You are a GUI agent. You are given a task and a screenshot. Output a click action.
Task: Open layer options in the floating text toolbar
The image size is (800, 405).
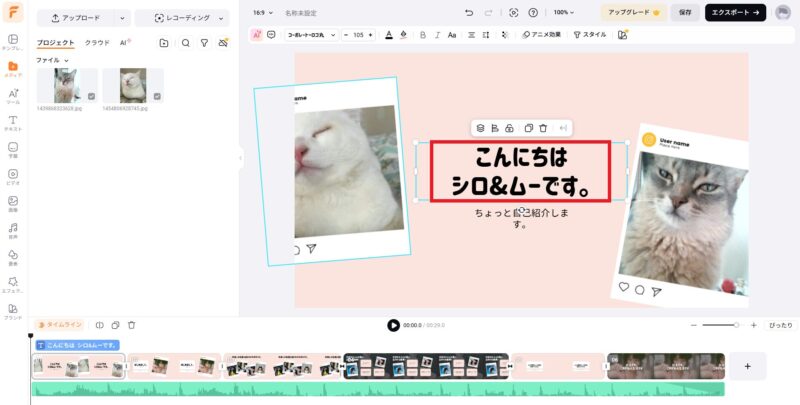click(480, 128)
